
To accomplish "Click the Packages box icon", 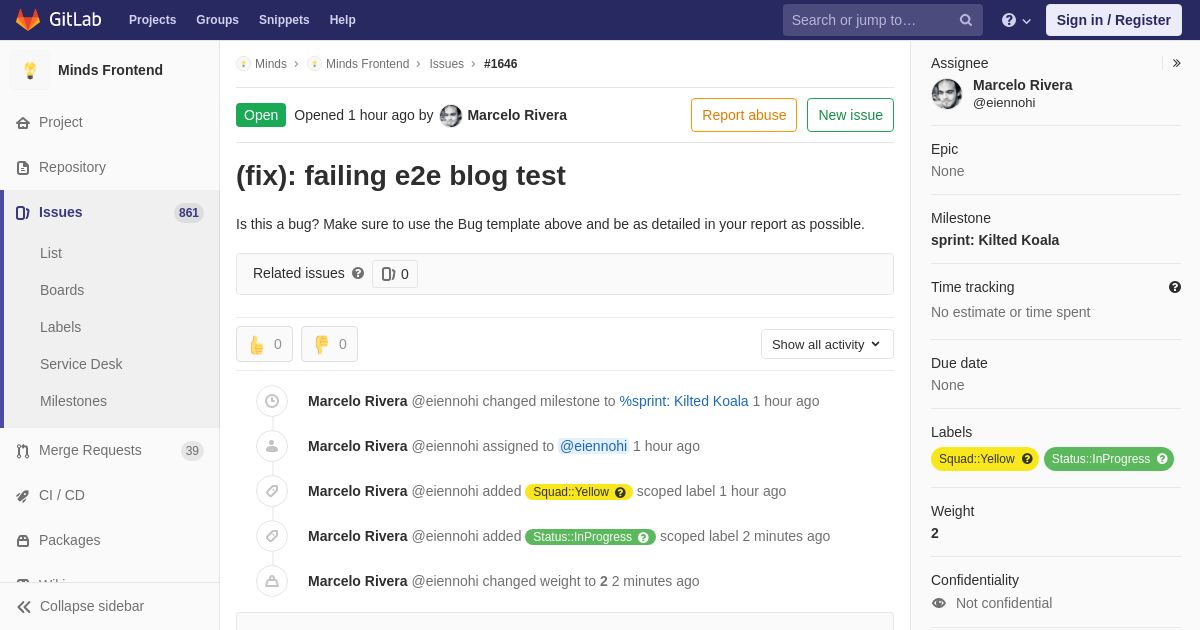I will (x=23, y=541).
